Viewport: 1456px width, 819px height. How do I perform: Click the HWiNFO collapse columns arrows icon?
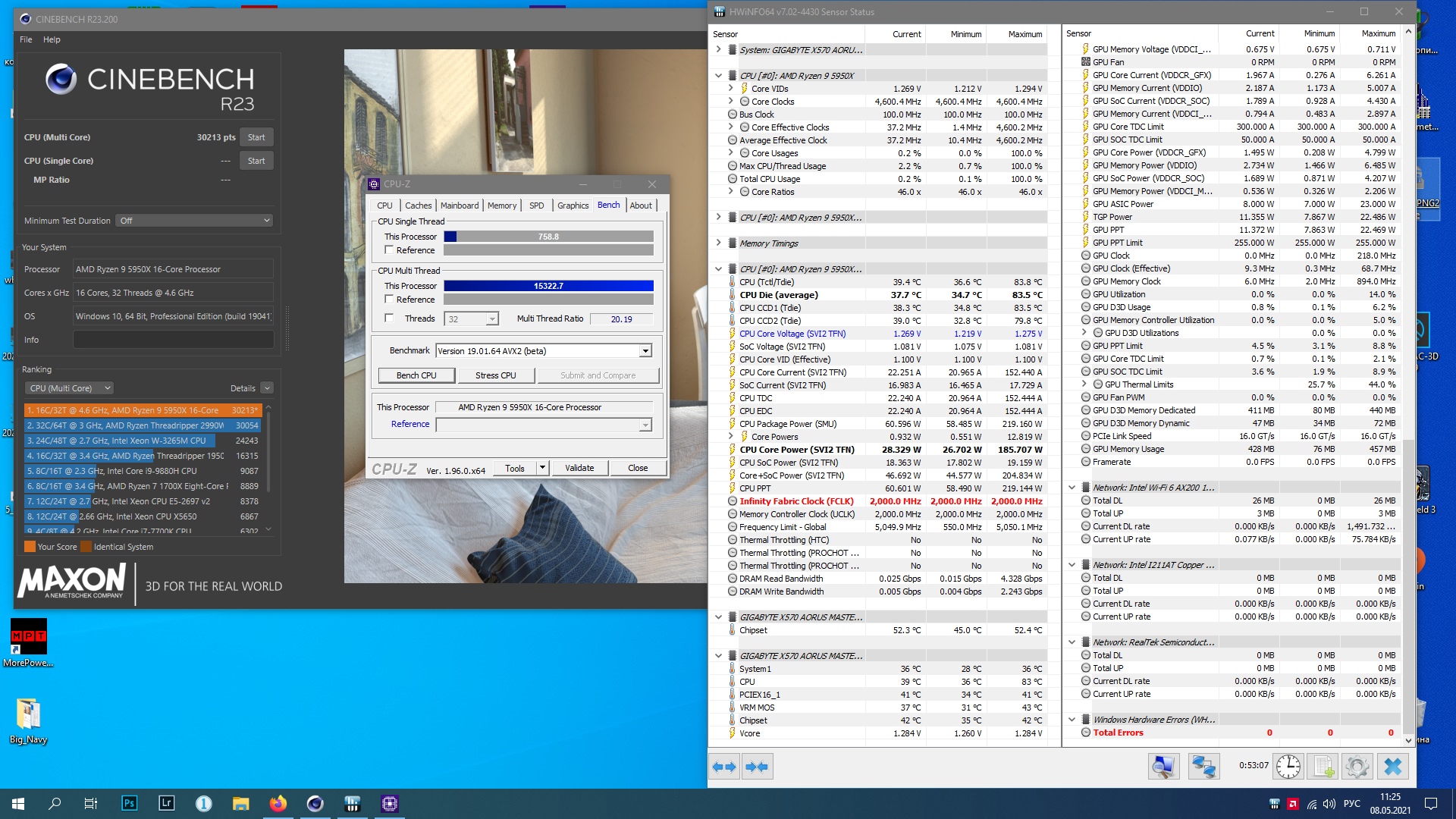757,767
